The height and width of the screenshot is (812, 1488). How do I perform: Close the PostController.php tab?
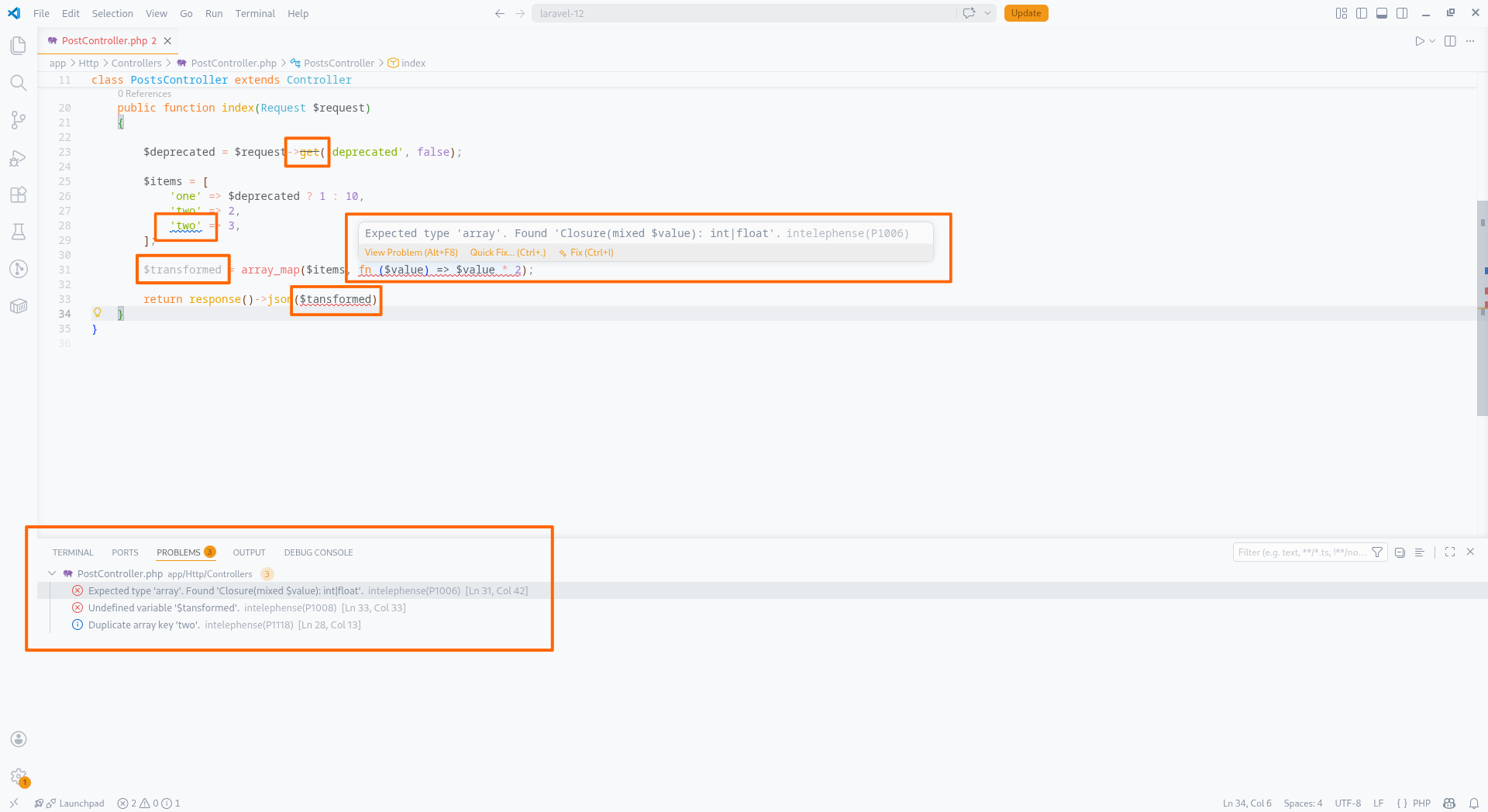pos(167,41)
